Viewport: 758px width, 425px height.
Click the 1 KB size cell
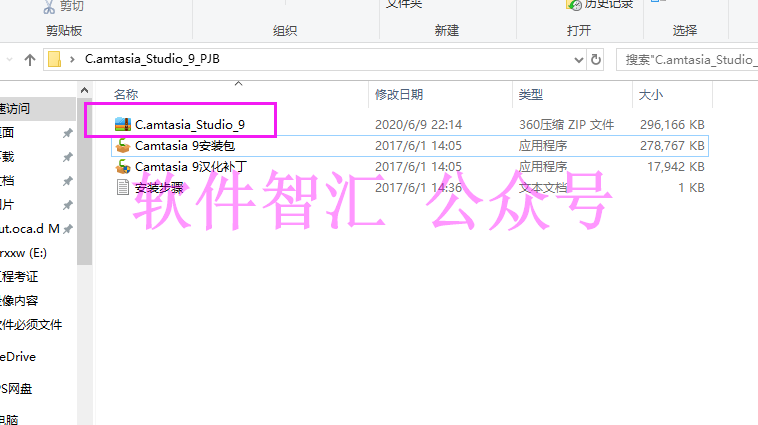click(691, 188)
